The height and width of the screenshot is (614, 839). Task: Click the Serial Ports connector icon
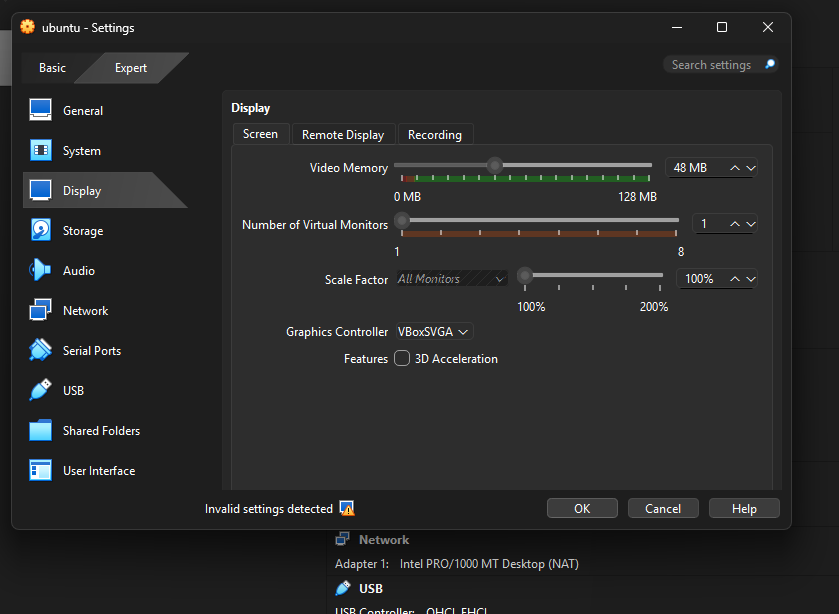(x=41, y=350)
